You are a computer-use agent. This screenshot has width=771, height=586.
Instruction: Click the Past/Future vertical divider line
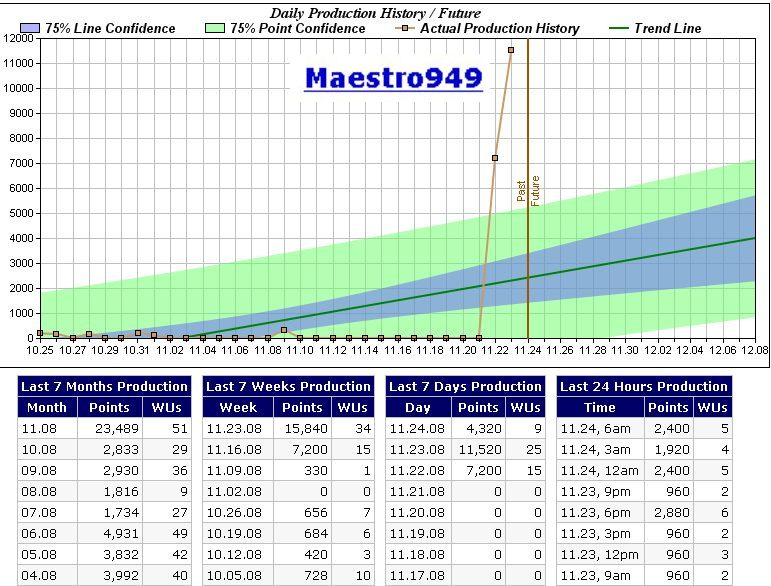pyautogui.click(x=528, y=250)
